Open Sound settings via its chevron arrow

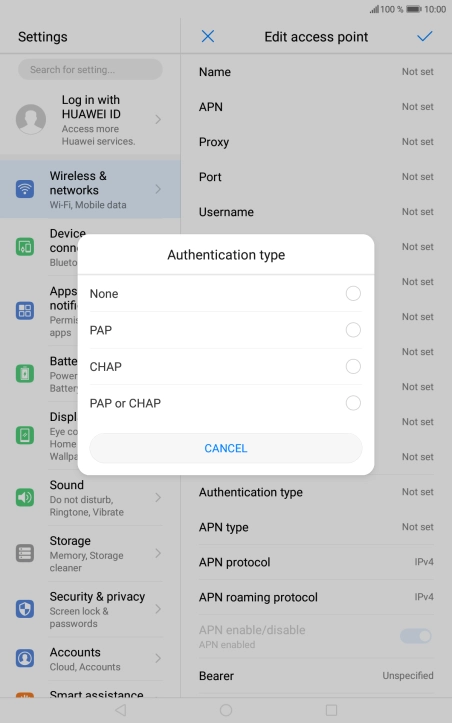[158, 498]
